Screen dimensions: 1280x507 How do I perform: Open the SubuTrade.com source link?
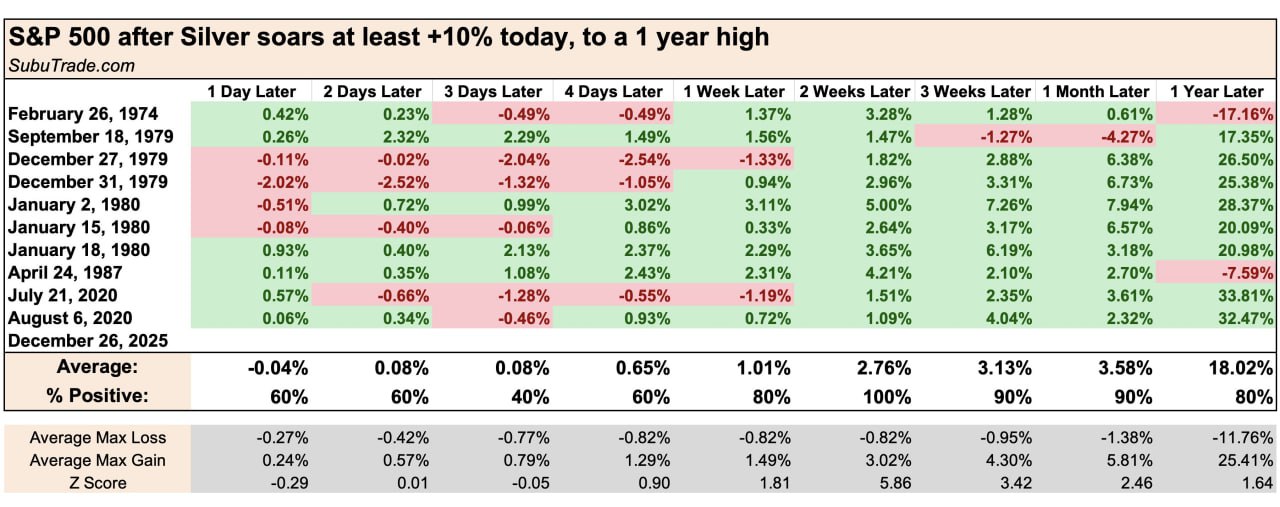71,65
